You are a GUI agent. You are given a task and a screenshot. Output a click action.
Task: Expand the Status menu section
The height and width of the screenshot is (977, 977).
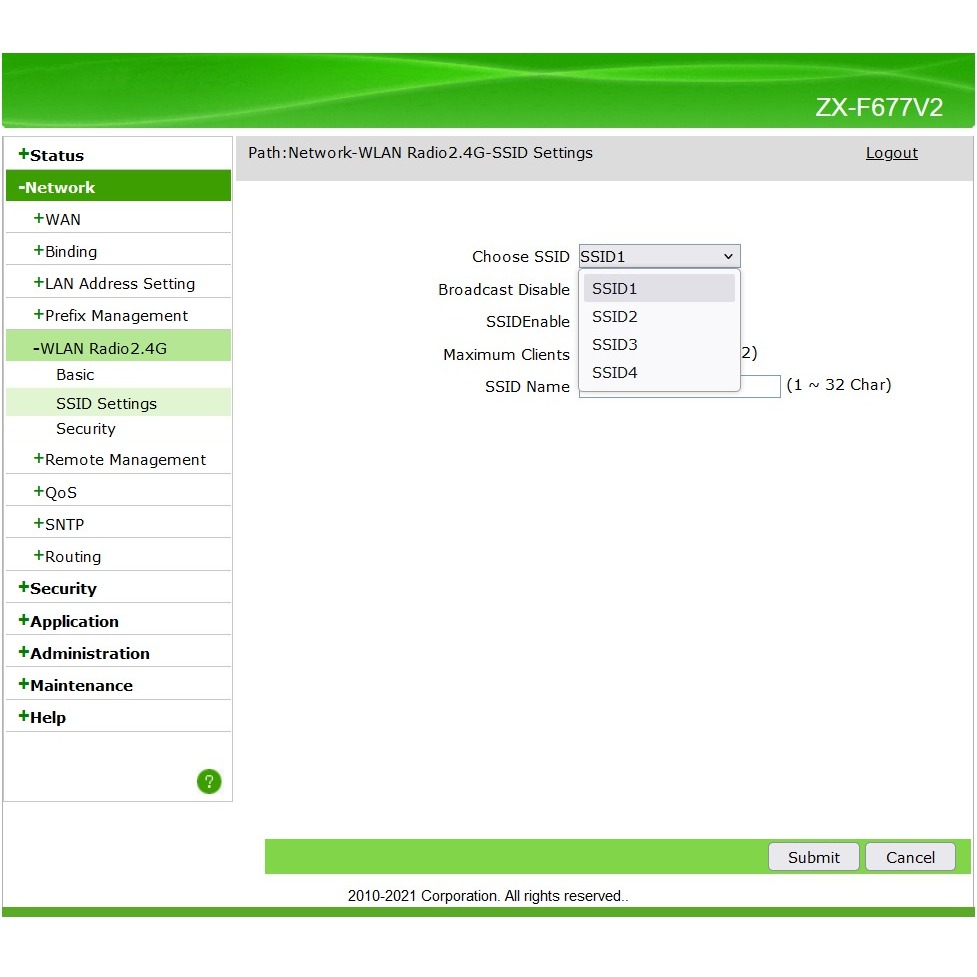(x=56, y=155)
